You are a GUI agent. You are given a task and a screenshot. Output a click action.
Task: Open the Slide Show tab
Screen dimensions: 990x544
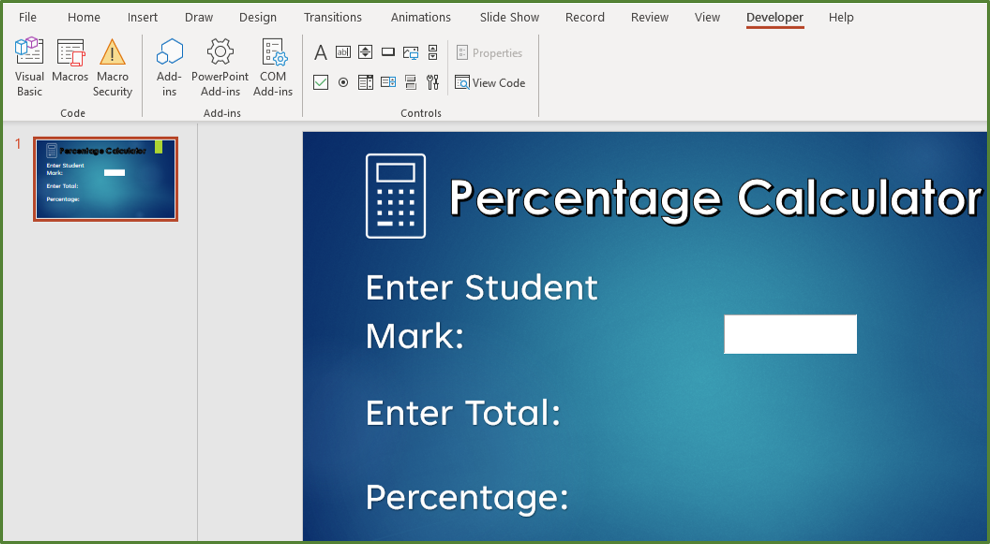coord(510,17)
